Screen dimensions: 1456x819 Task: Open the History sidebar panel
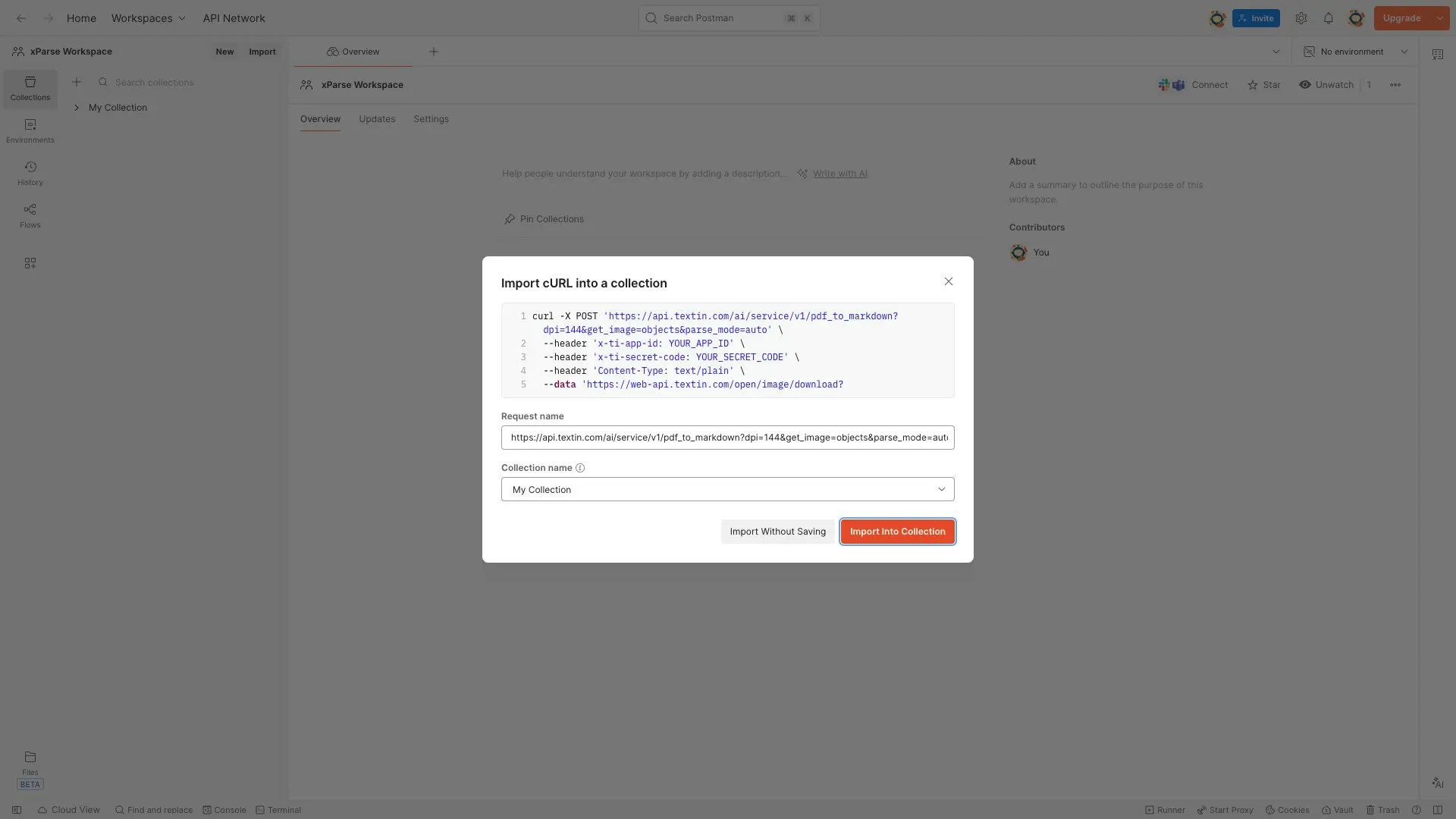click(x=30, y=173)
